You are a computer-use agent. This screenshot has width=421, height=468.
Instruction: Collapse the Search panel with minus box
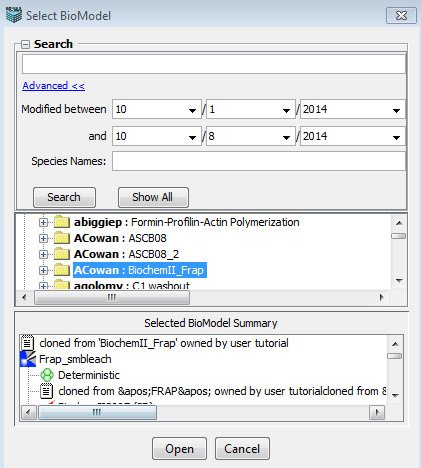point(25,44)
